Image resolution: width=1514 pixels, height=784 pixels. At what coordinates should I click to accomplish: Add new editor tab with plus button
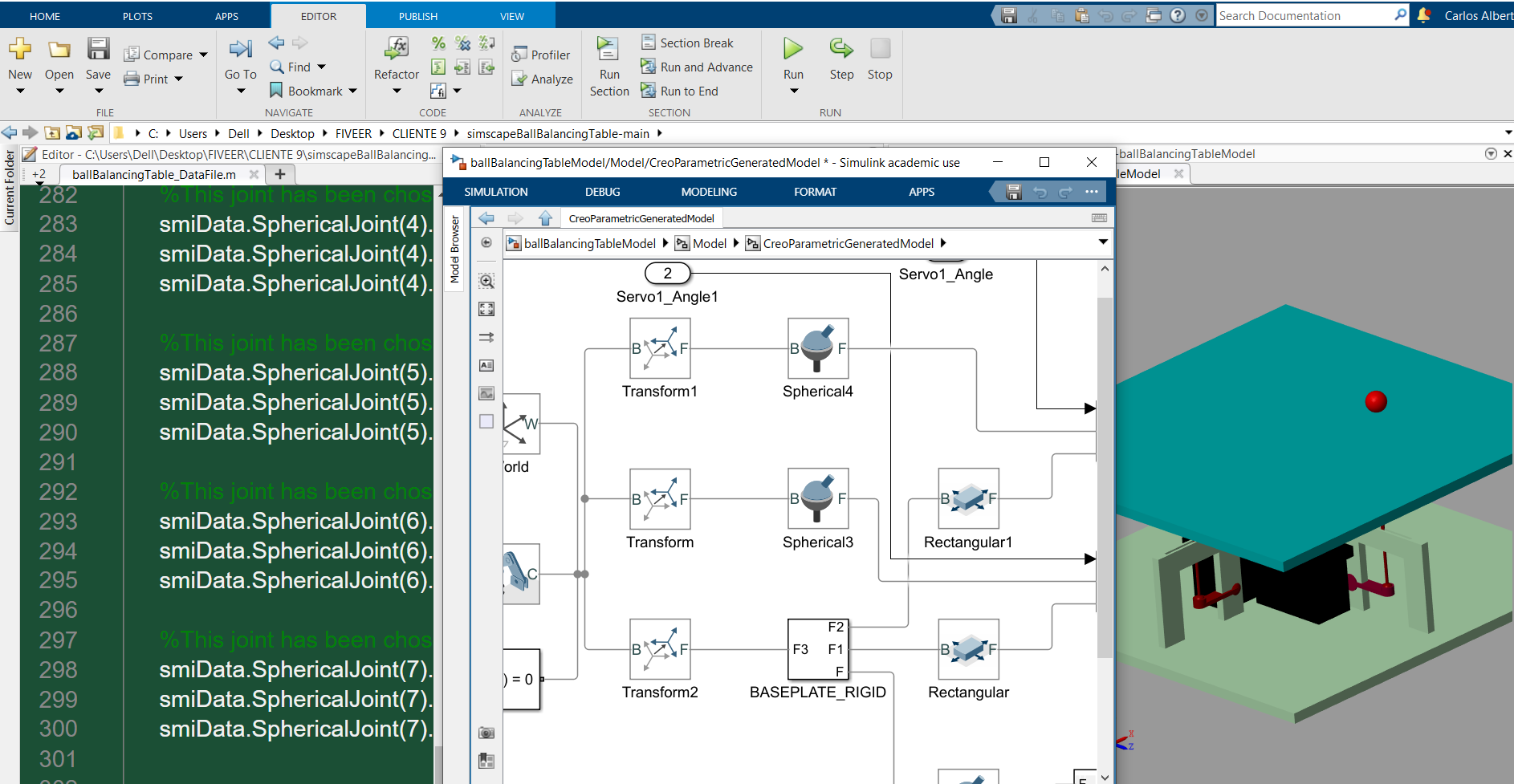click(280, 174)
